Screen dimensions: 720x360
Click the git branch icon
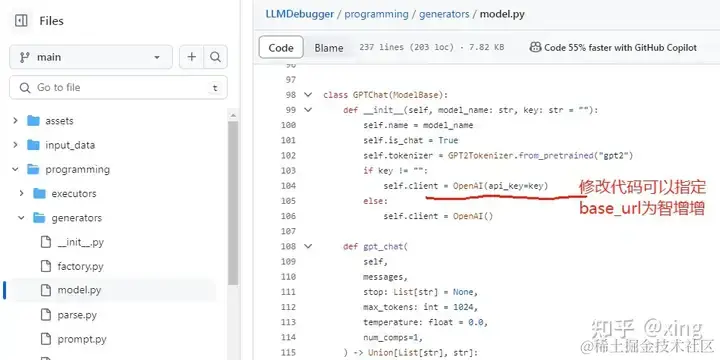coord(24,57)
